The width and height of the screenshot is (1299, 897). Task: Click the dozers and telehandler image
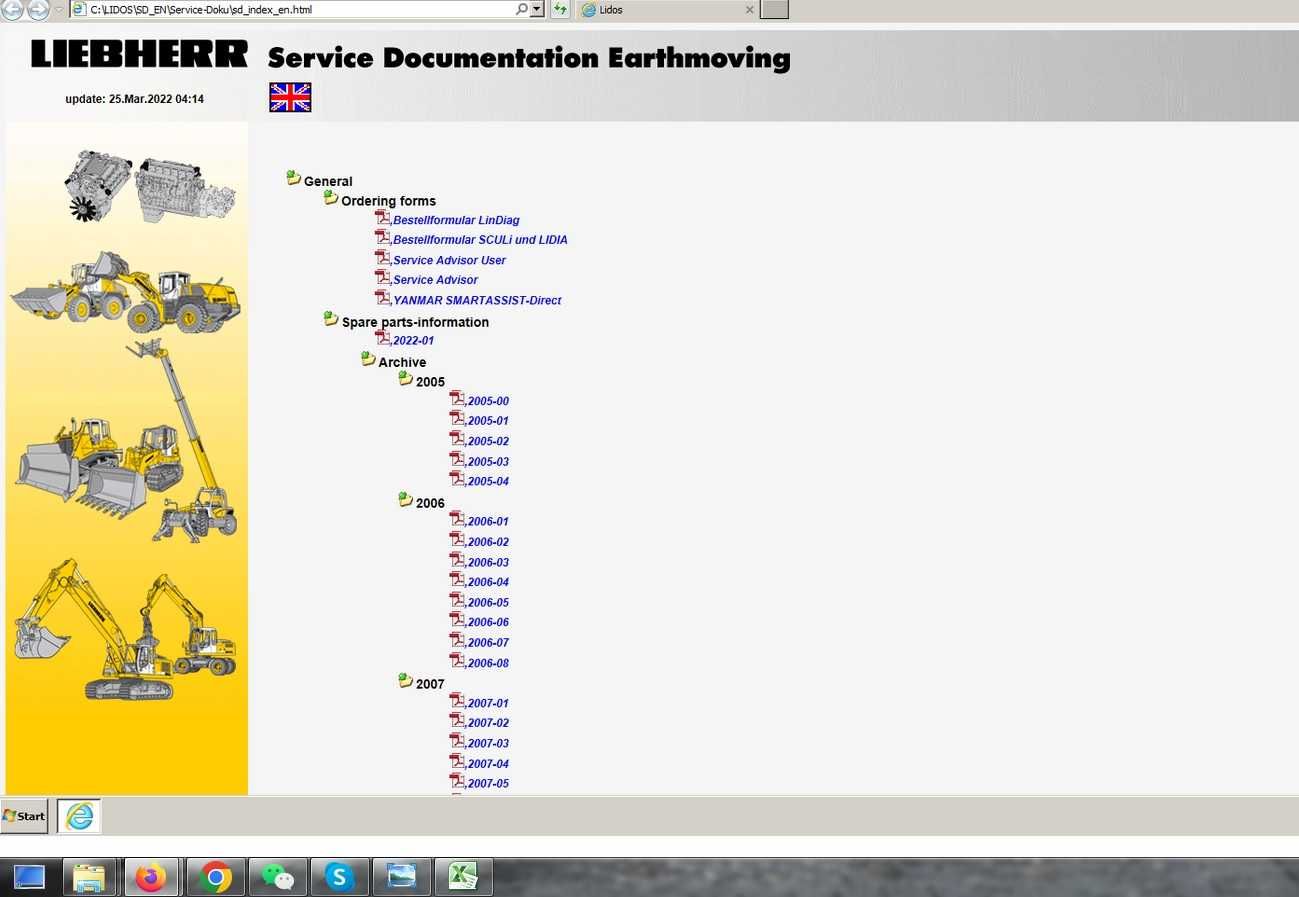(126, 442)
